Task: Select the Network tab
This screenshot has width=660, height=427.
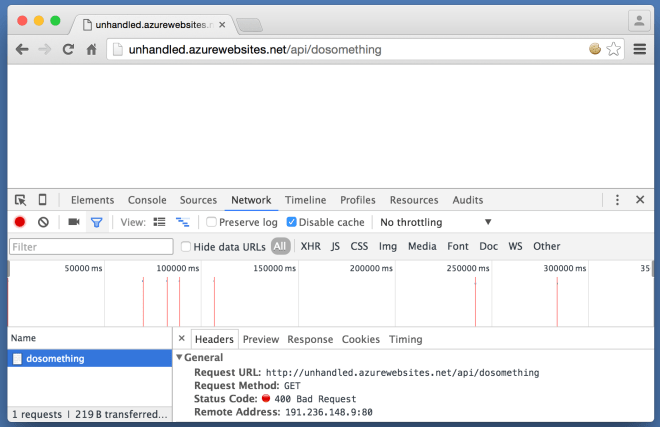Action: (x=251, y=200)
